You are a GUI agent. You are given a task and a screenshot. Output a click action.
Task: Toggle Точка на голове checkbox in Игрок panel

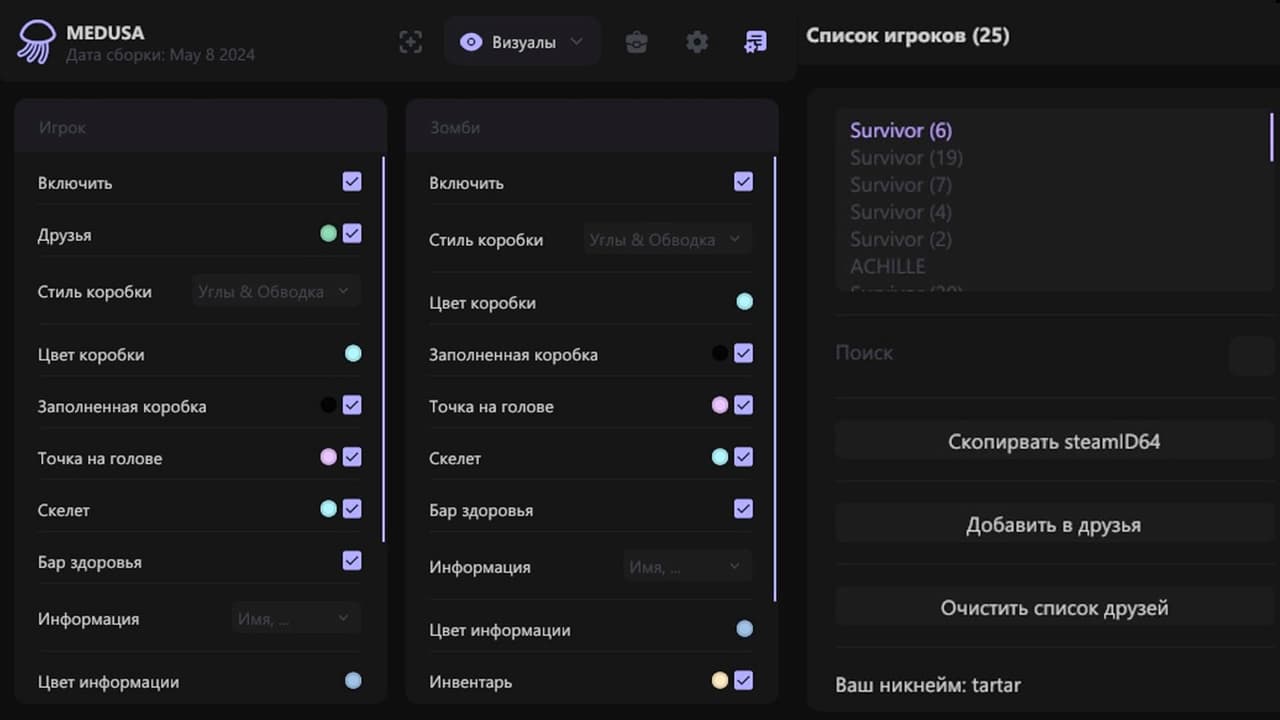(352, 457)
